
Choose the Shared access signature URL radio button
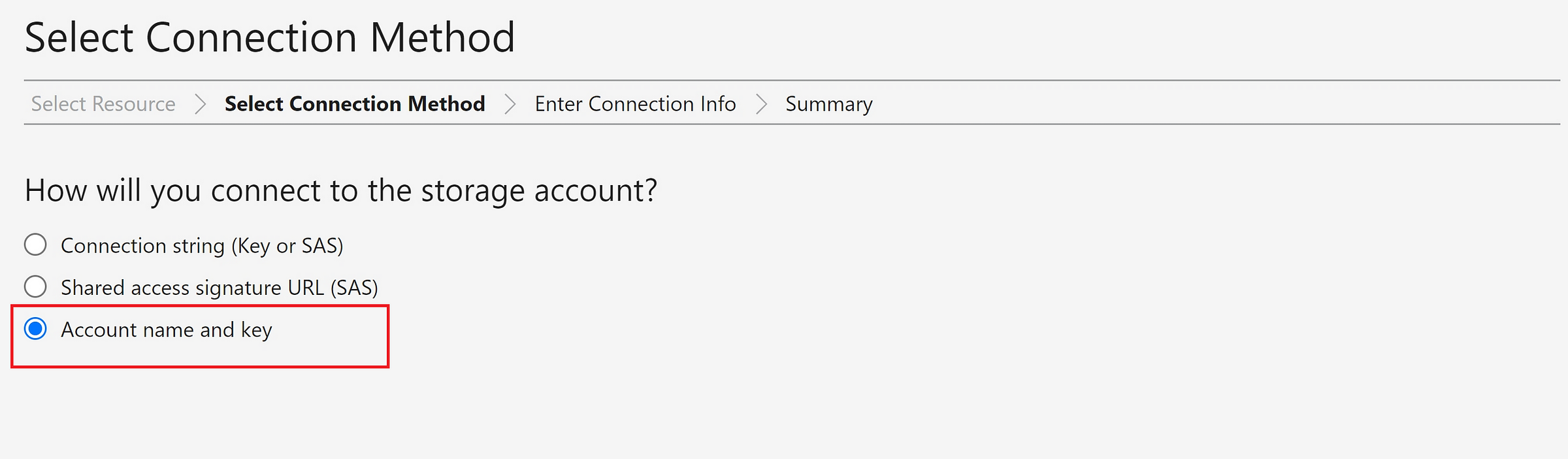[x=35, y=287]
